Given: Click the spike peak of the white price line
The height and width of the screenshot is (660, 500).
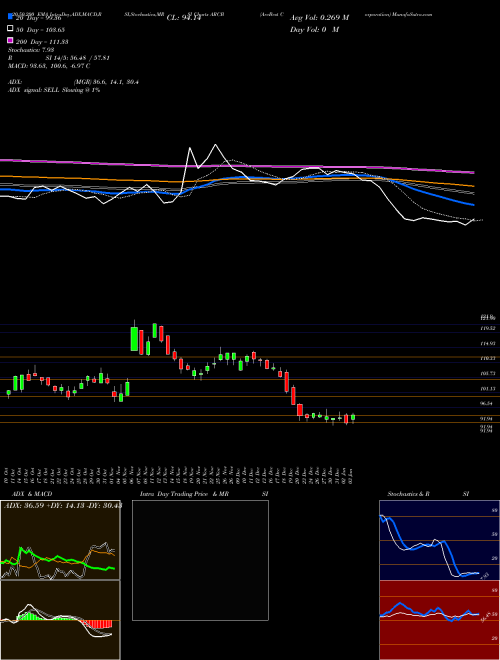Looking at the screenshot, I should 216,145.
